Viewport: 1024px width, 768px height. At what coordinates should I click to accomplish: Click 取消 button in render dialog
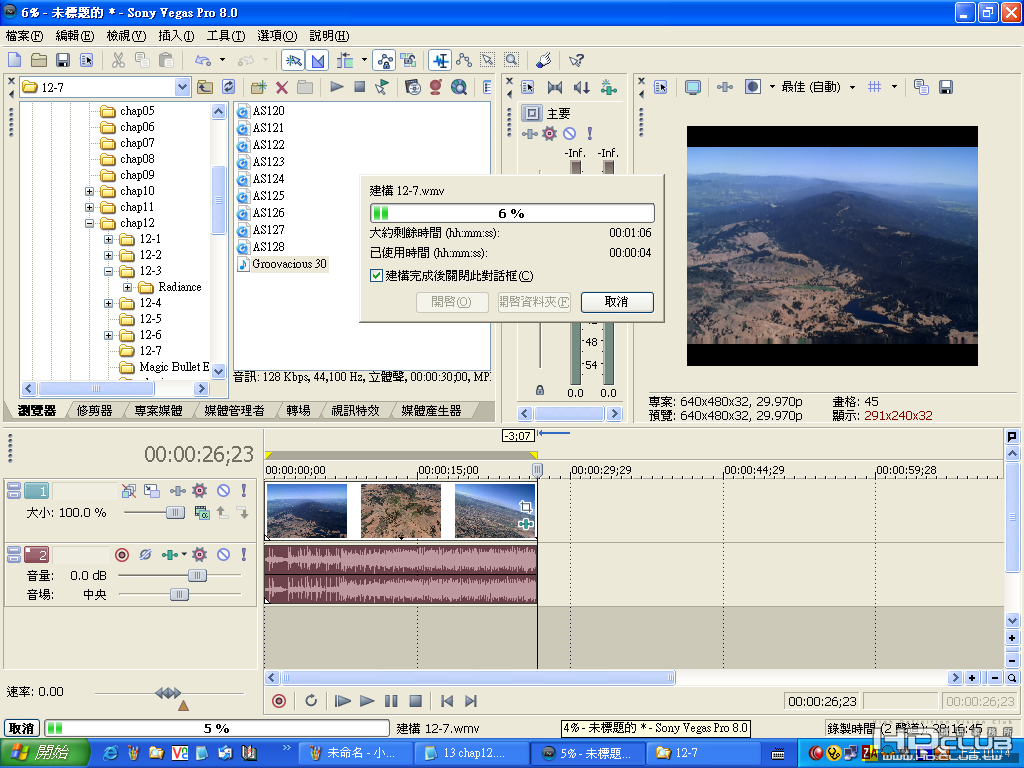click(617, 302)
